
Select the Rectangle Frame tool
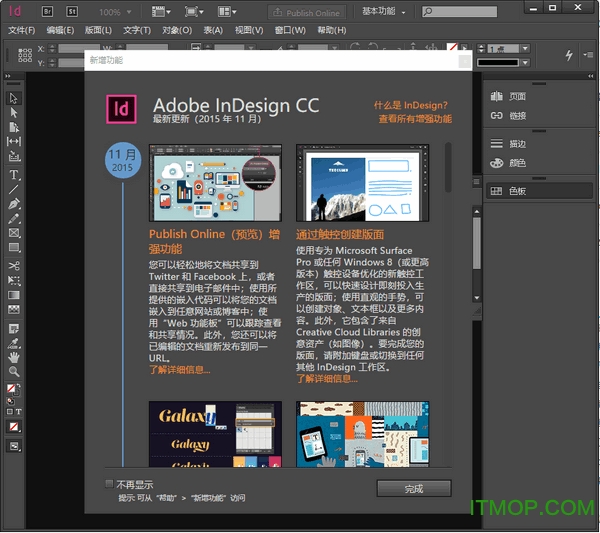click(x=13, y=233)
